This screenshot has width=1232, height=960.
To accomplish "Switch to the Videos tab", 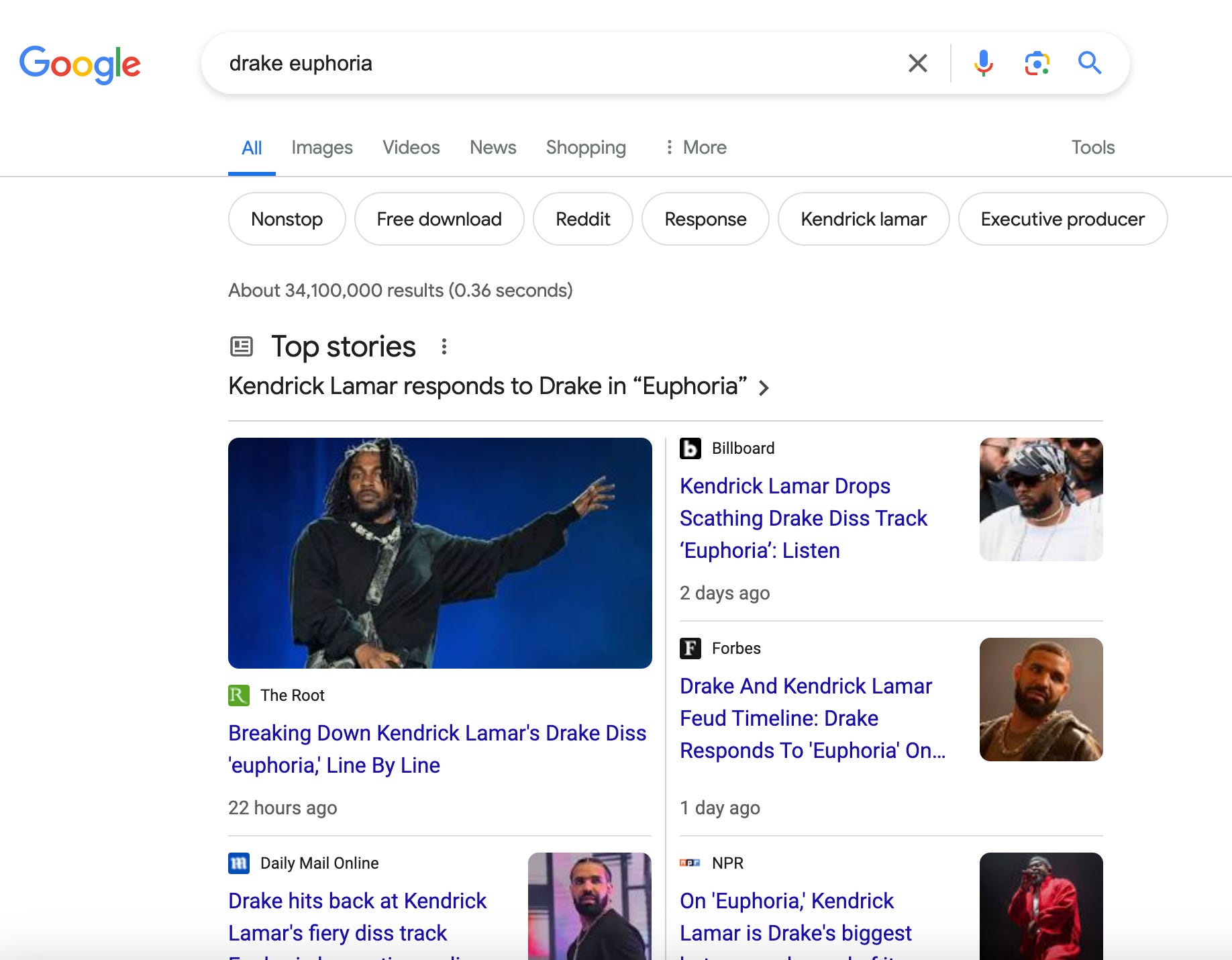I will pos(411,148).
